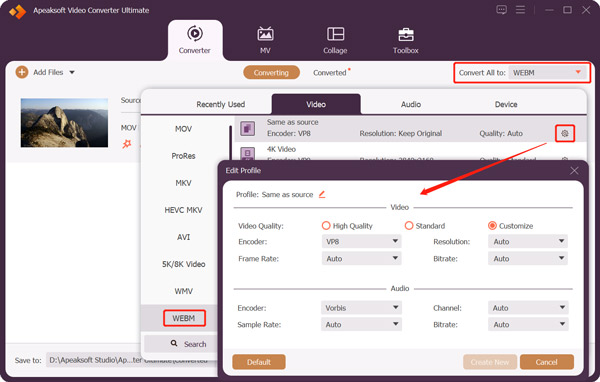Viewport: 600px width, 382px height.
Task: Open the audio Encoder Vorbis dropdown
Action: coord(362,308)
